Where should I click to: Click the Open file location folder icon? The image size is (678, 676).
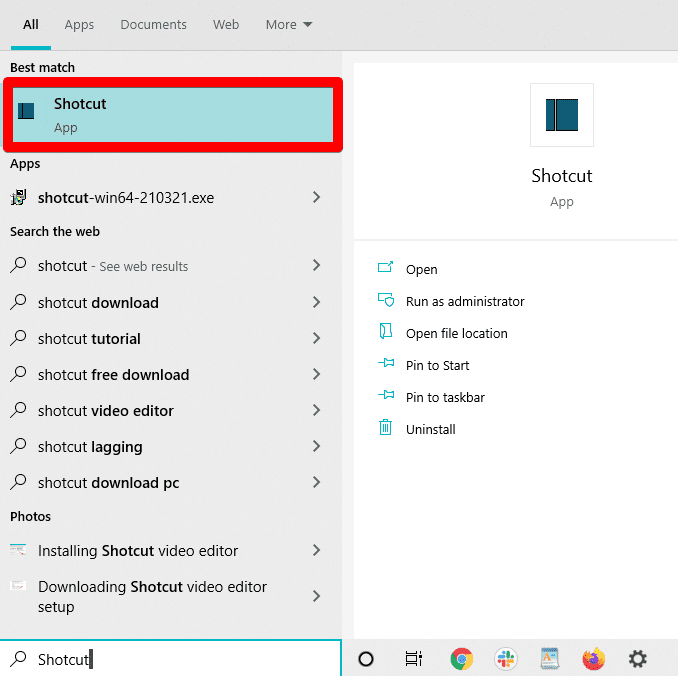click(386, 332)
